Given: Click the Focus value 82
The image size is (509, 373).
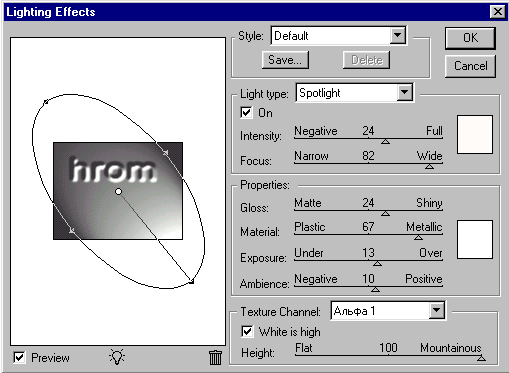Looking at the screenshot, I should [x=368, y=156].
